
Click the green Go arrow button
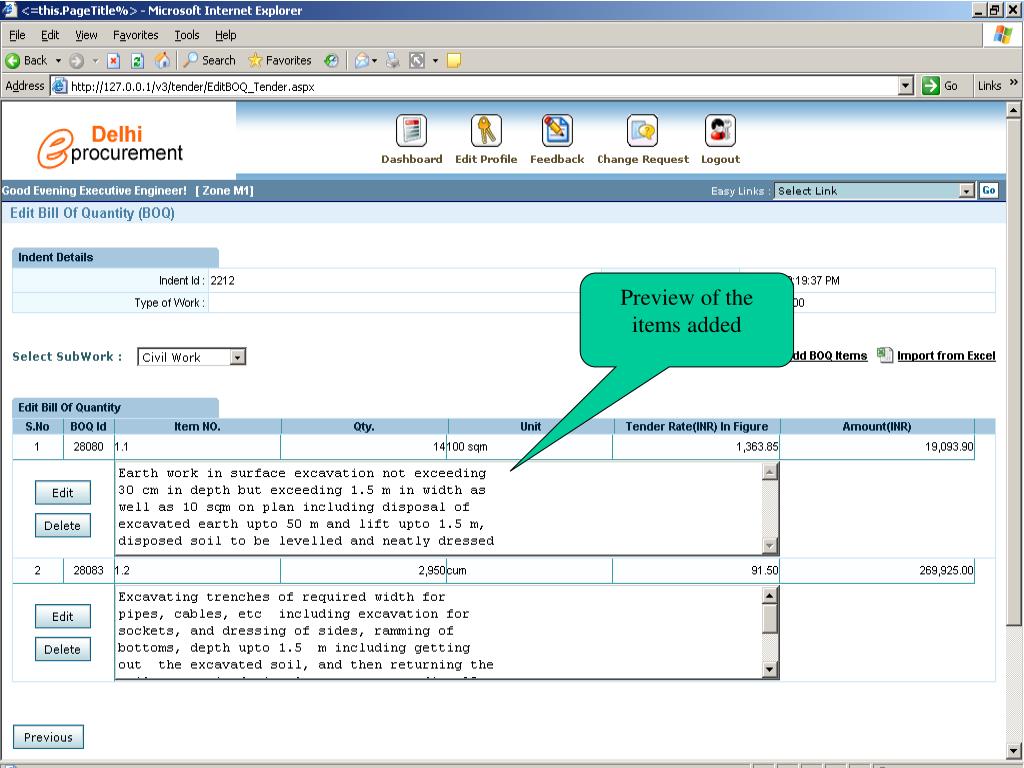point(931,86)
